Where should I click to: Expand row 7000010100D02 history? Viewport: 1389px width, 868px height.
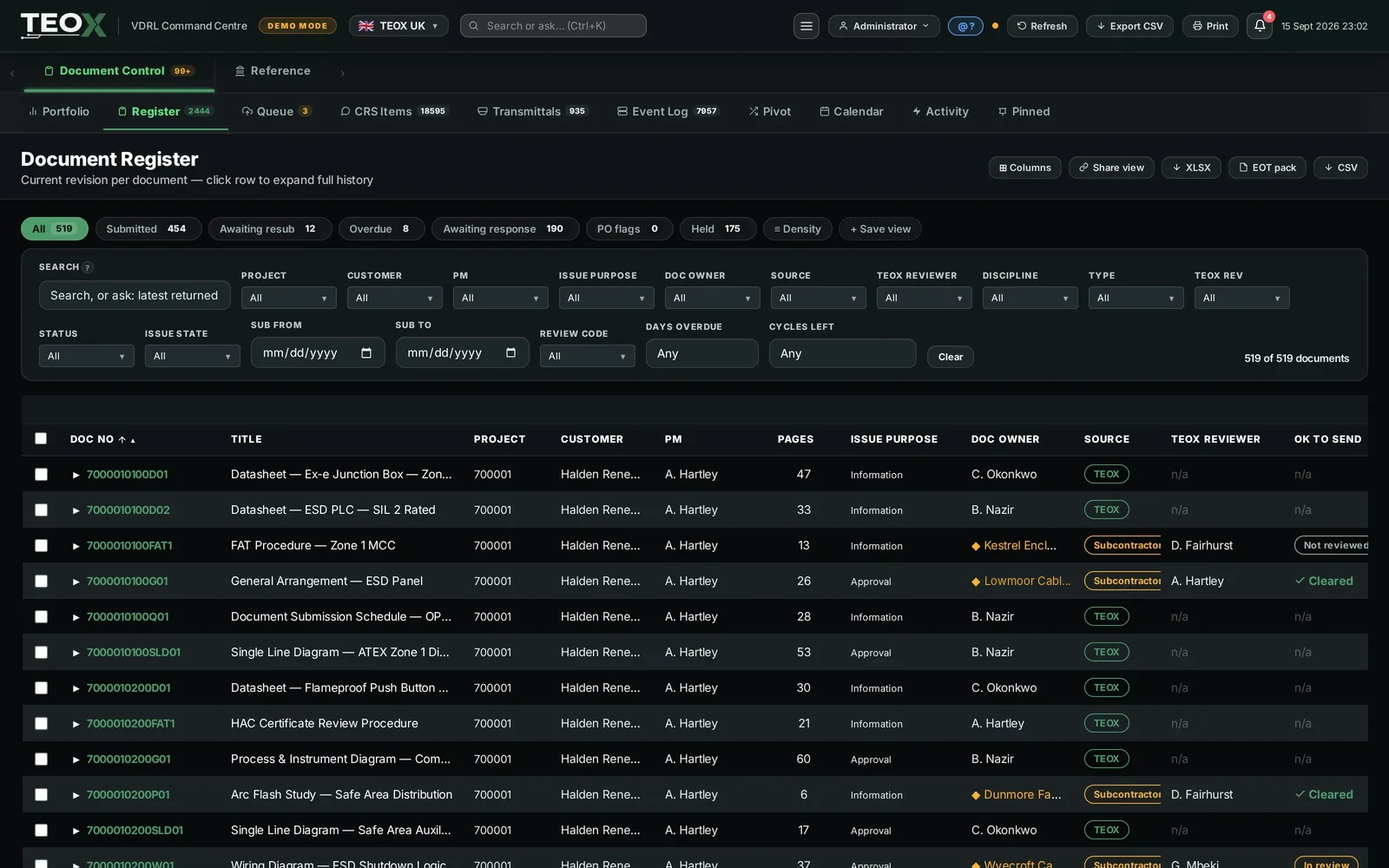click(76, 510)
